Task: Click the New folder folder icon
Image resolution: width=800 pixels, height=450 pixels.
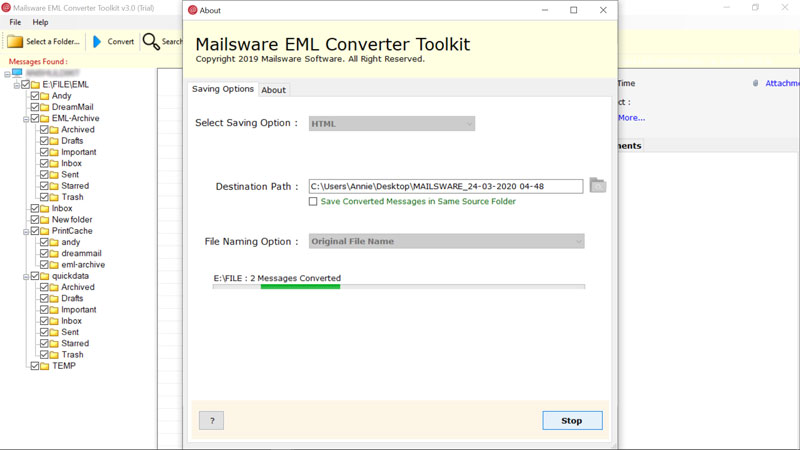Action: [45, 220]
